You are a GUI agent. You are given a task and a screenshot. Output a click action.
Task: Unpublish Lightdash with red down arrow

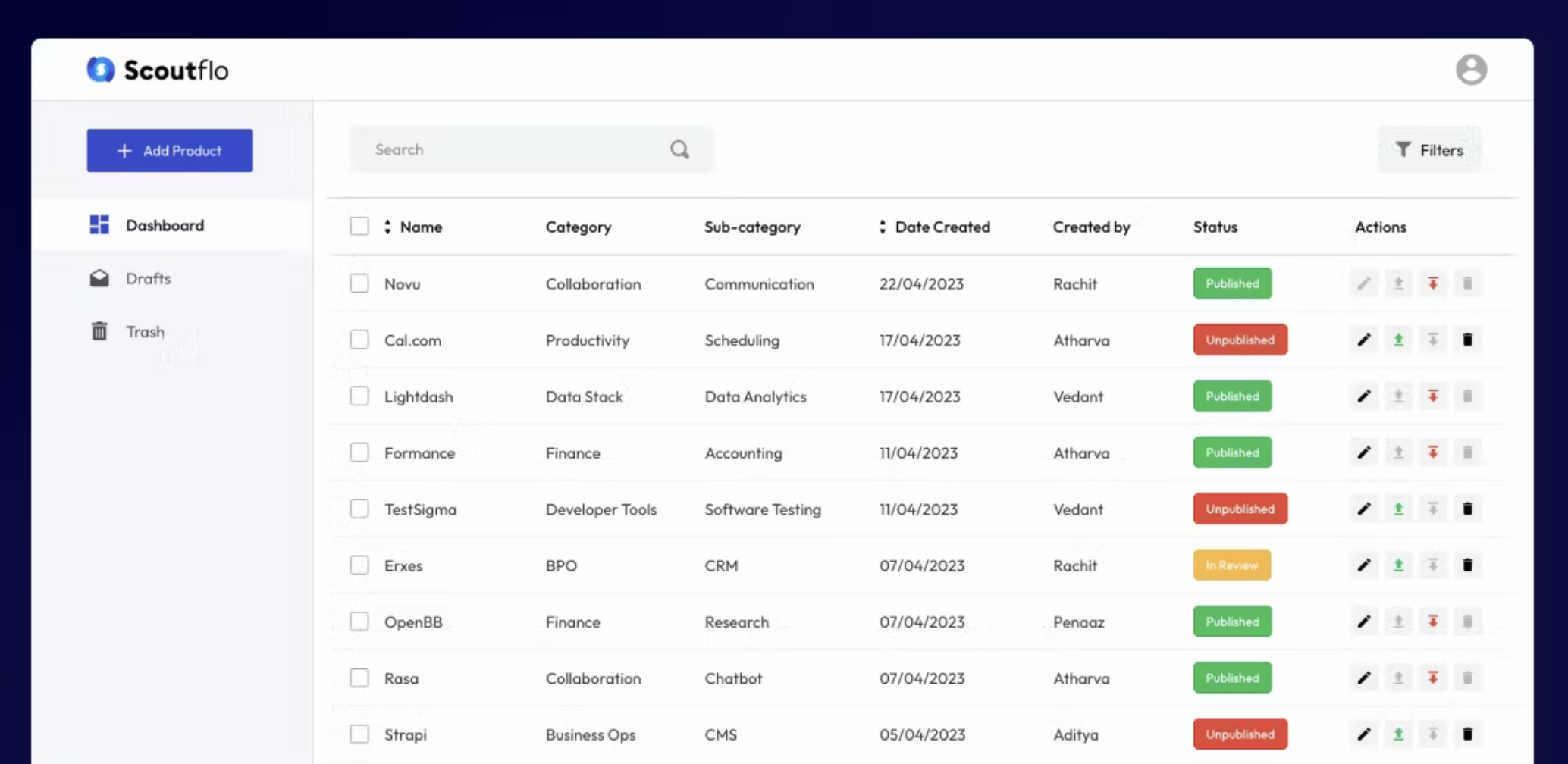[x=1433, y=396]
